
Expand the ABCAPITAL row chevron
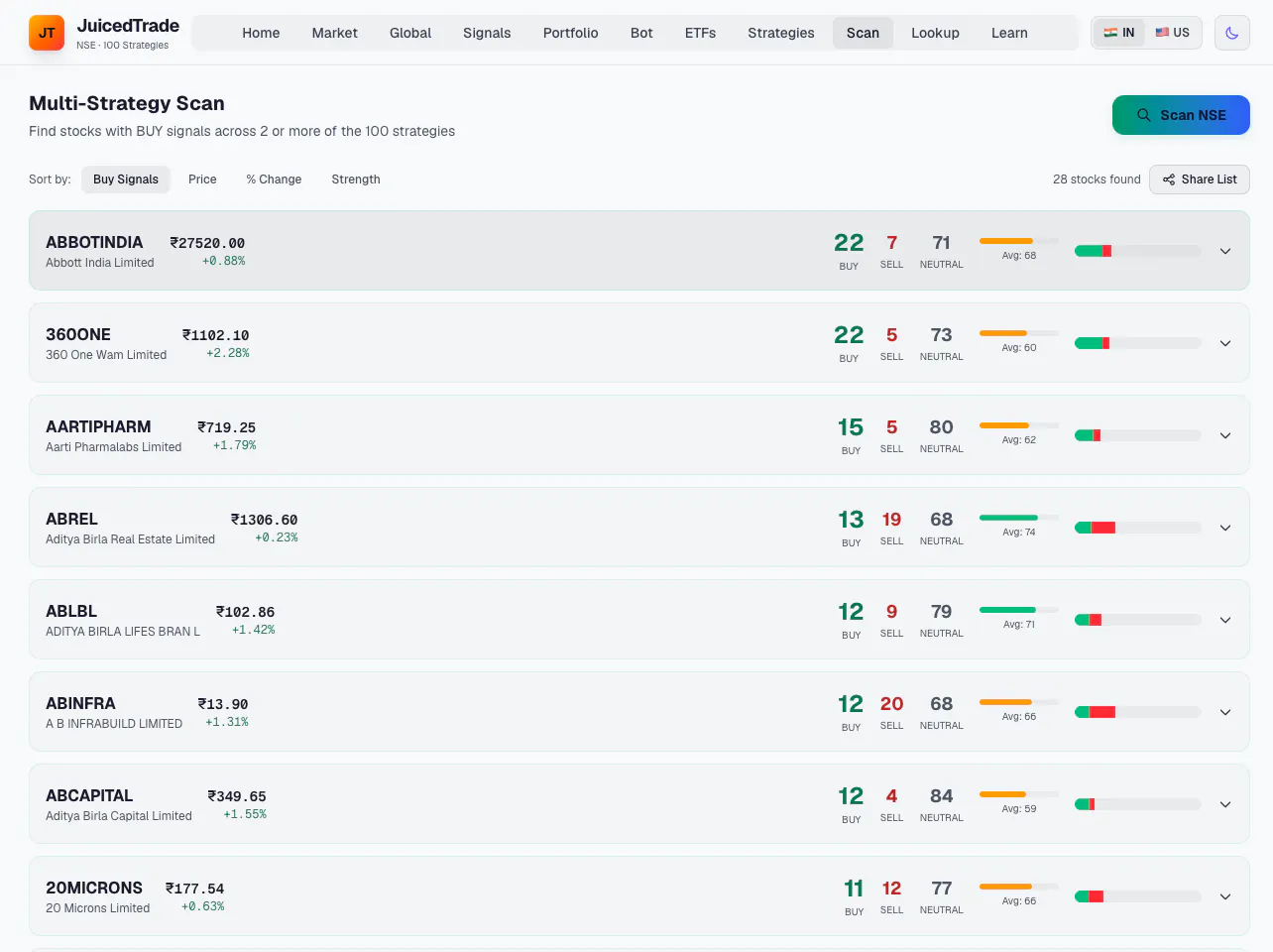click(1225, 804)
